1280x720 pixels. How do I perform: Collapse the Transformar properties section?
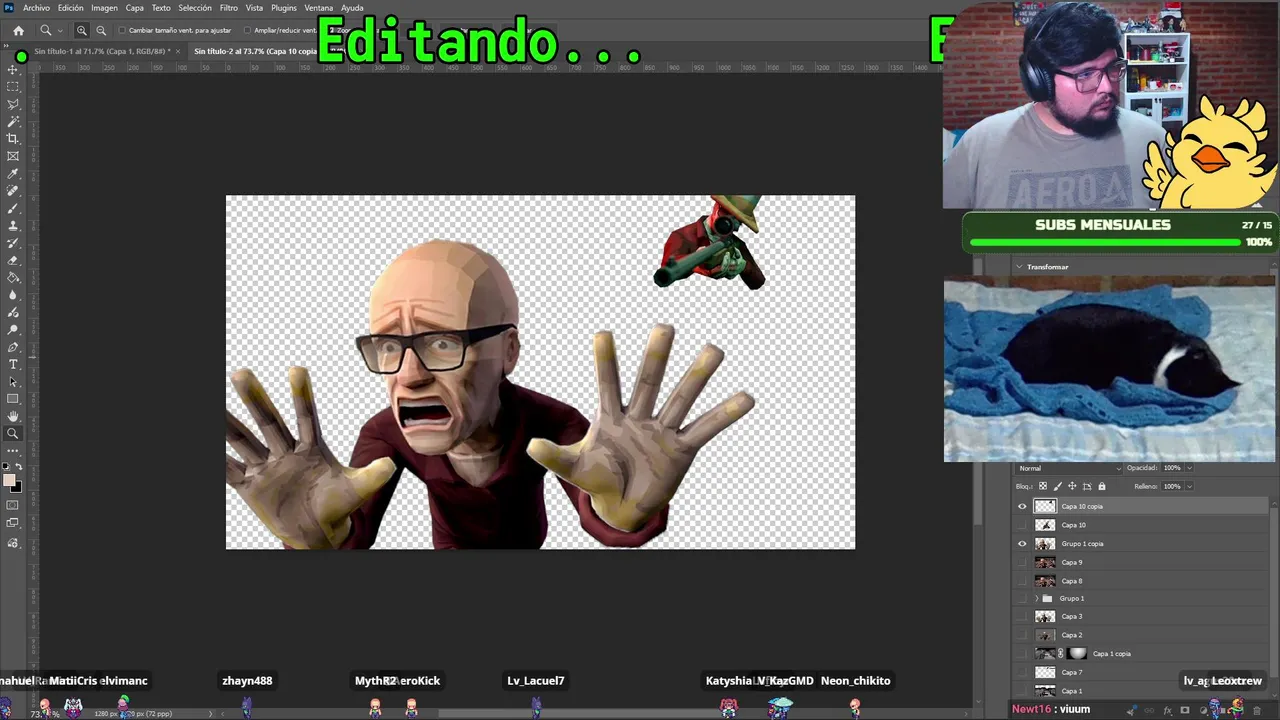[1019, 267]
